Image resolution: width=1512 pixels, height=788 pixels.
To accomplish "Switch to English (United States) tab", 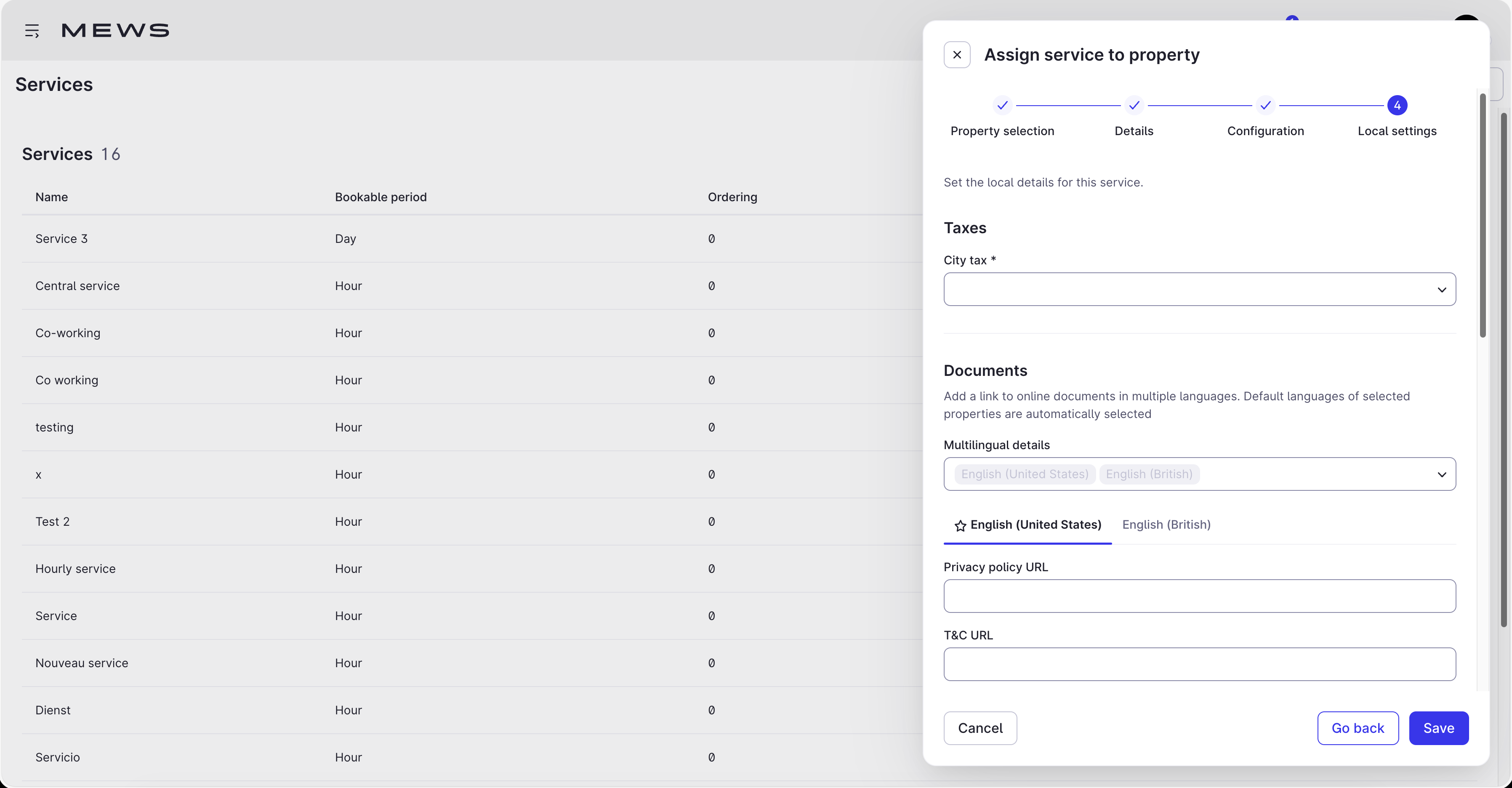I will (x=1027, y=524).
